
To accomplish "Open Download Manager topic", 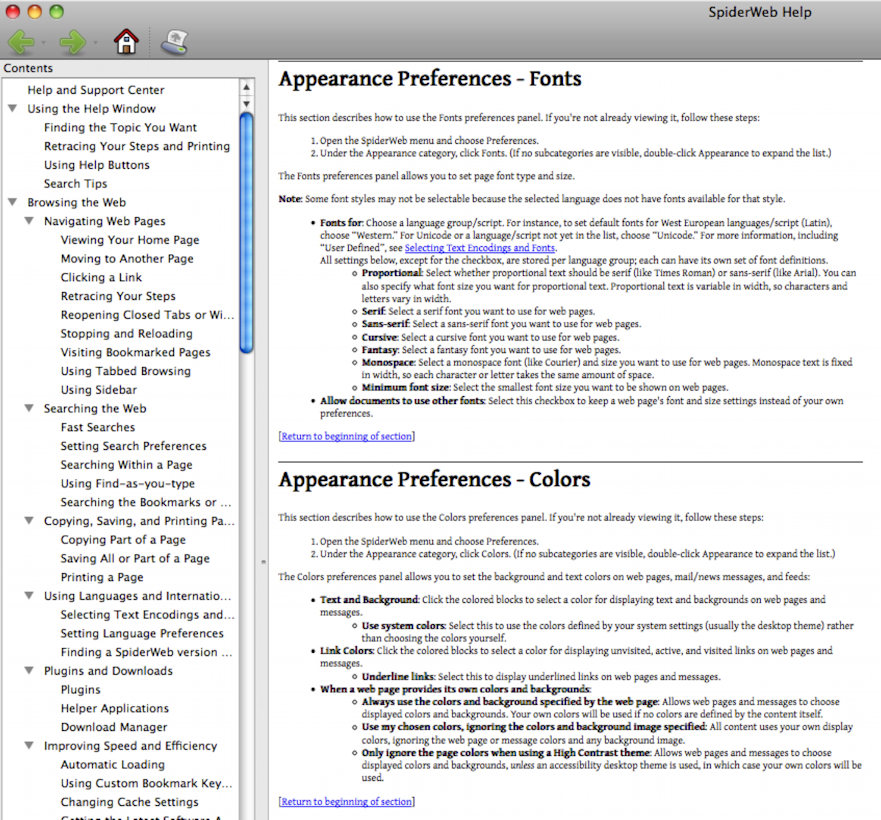I will pyautogui.click(x=113, y=727).
